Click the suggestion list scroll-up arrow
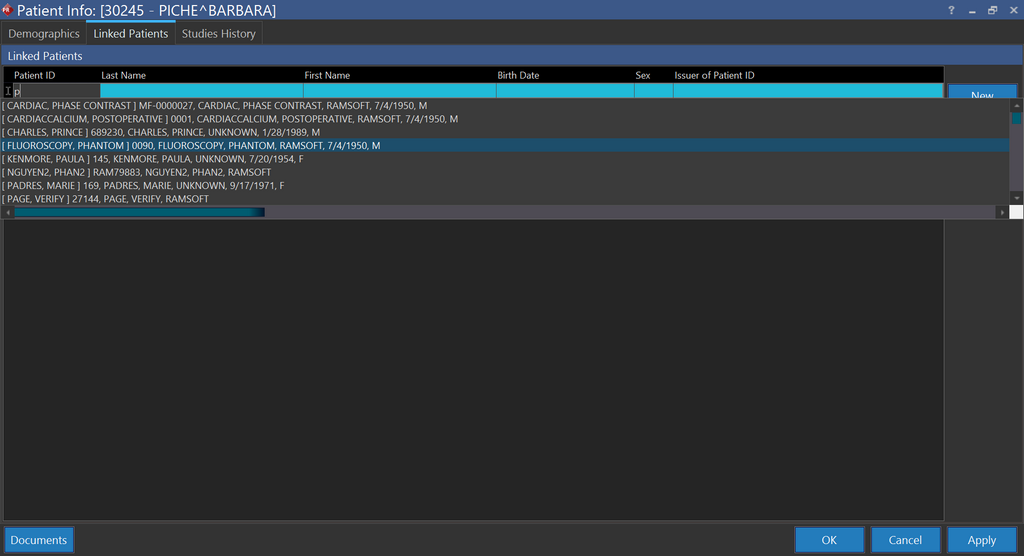The width and height of the screenshot is (1024, 556). point(1016,105)
